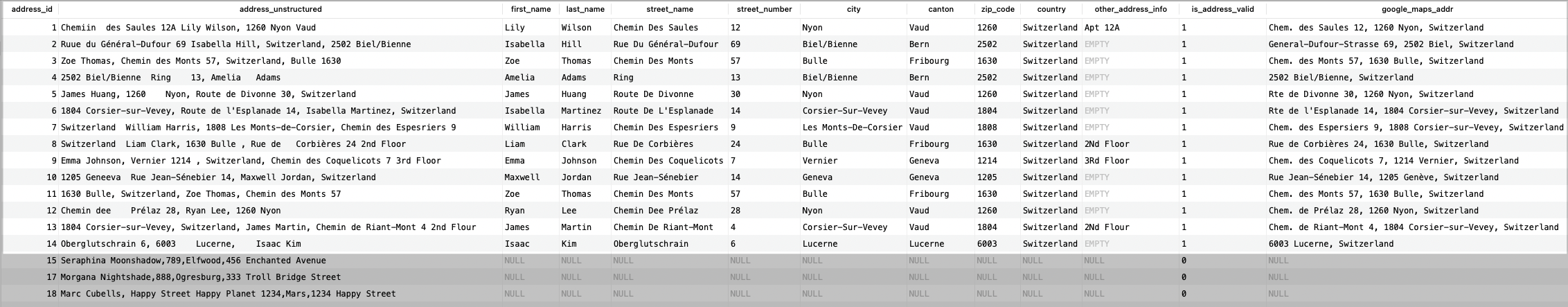Click the other_address_info column header

[x=1130, y=10]
